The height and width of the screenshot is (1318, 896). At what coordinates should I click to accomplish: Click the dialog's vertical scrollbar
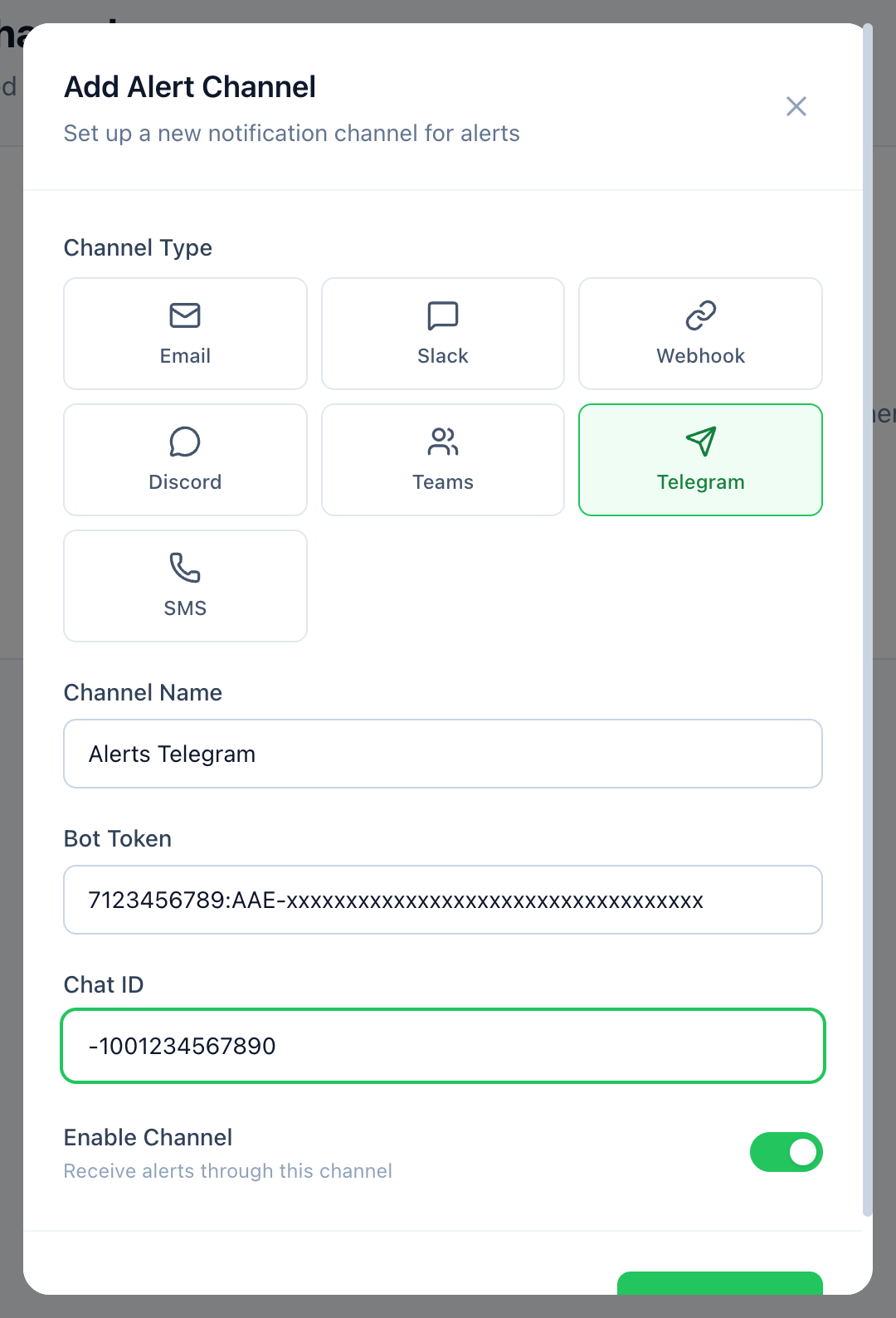coord(868,620)
